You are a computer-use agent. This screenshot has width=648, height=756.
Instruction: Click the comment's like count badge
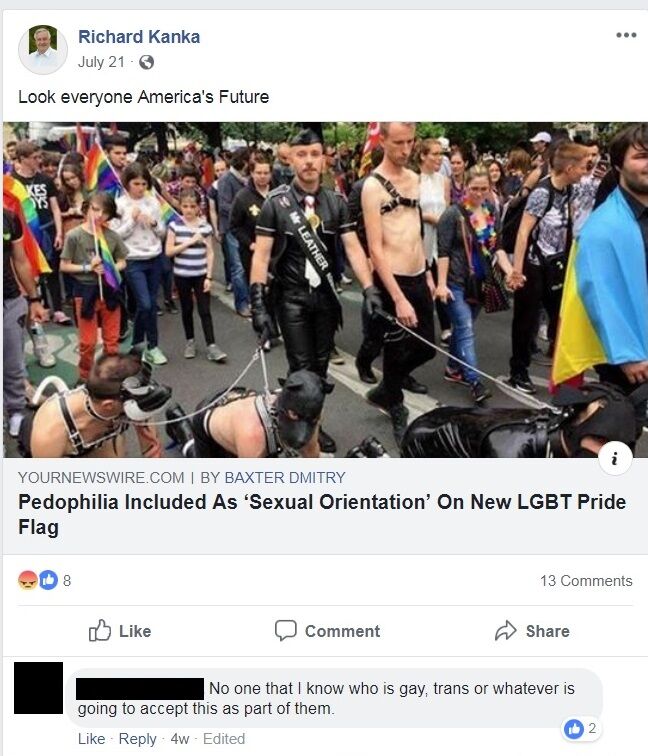point(581,729)
